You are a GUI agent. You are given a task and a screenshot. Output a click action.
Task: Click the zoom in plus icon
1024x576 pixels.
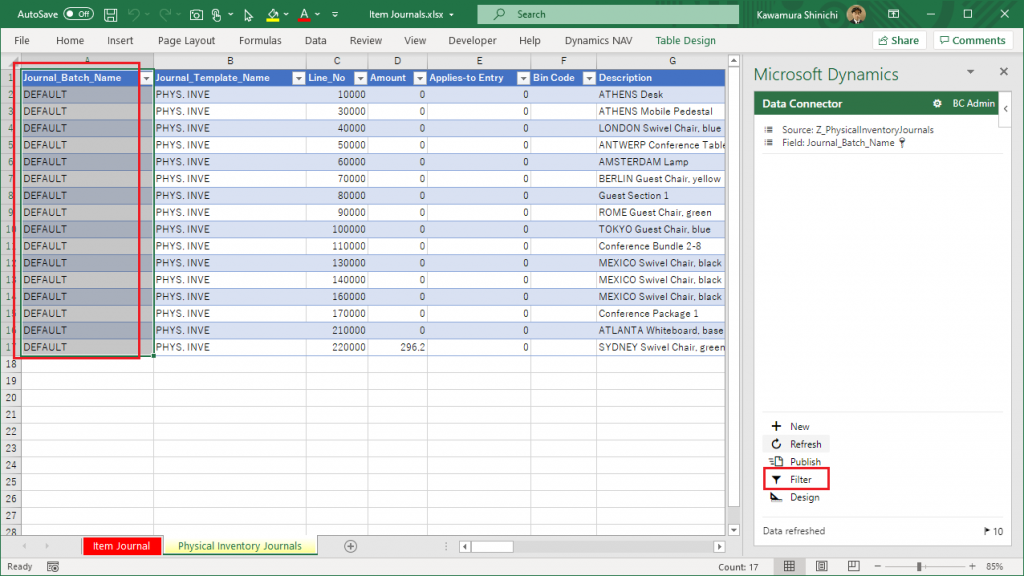(x=972, y=566)
